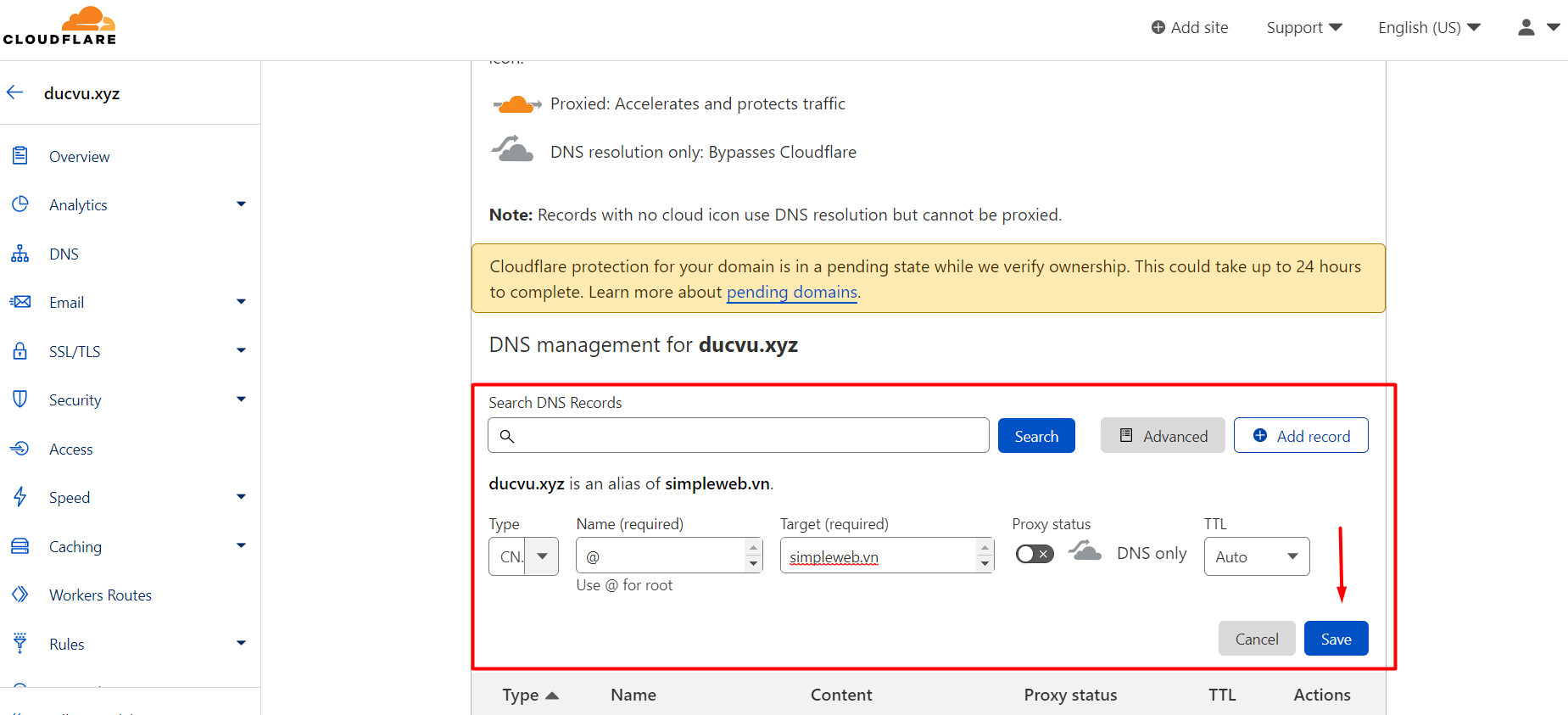1568x715 pixels.
Task: Click the magnifier icon in search field
Action: click(x=507, y=436)
